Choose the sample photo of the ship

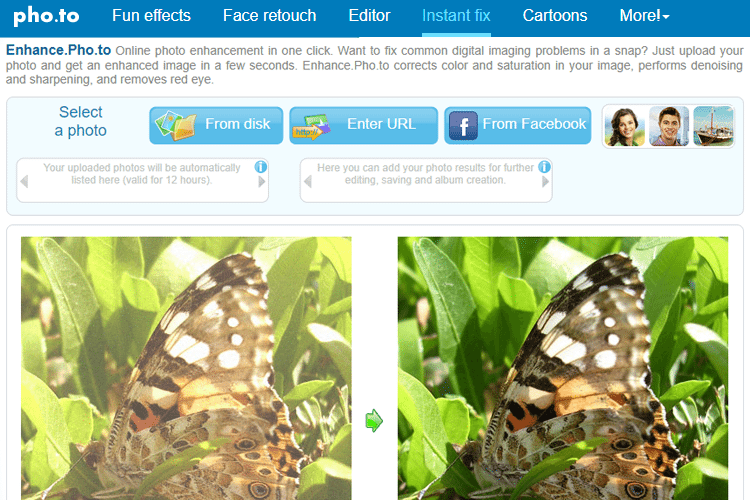(x=713, y=127)
